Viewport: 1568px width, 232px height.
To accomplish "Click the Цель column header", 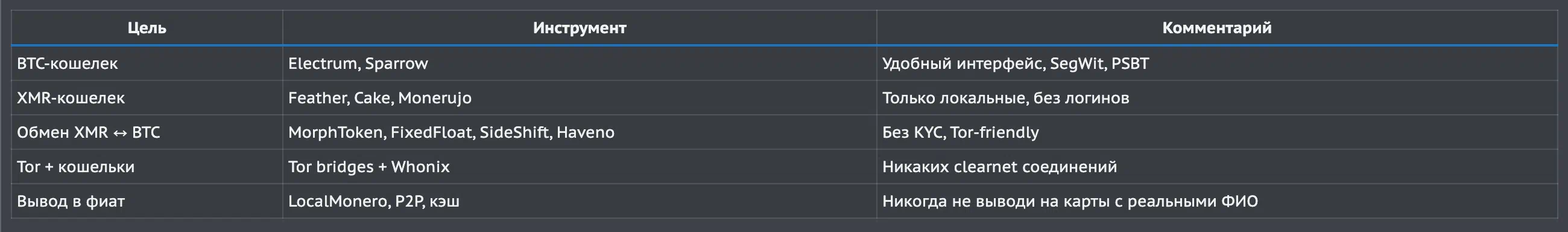I will [x=147, y=27].
